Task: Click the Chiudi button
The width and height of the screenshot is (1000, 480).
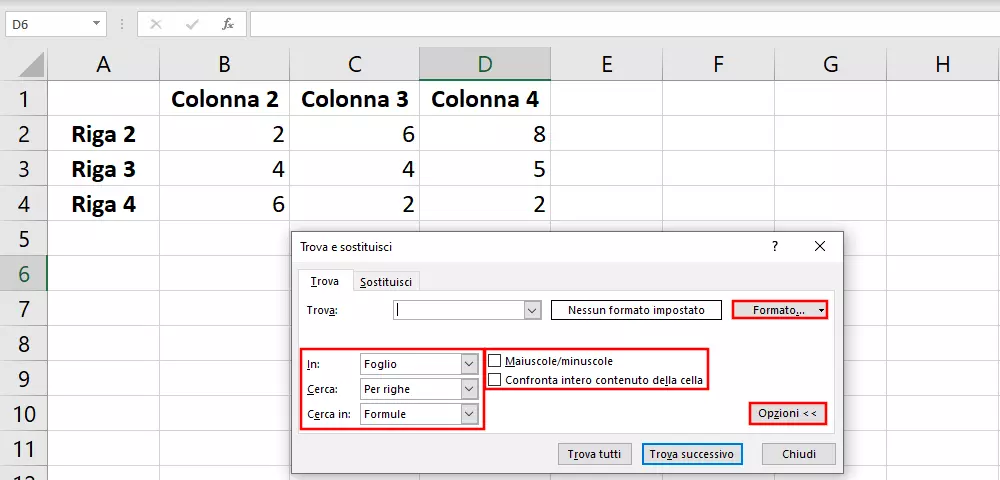Action: click(x=798, y=455)
